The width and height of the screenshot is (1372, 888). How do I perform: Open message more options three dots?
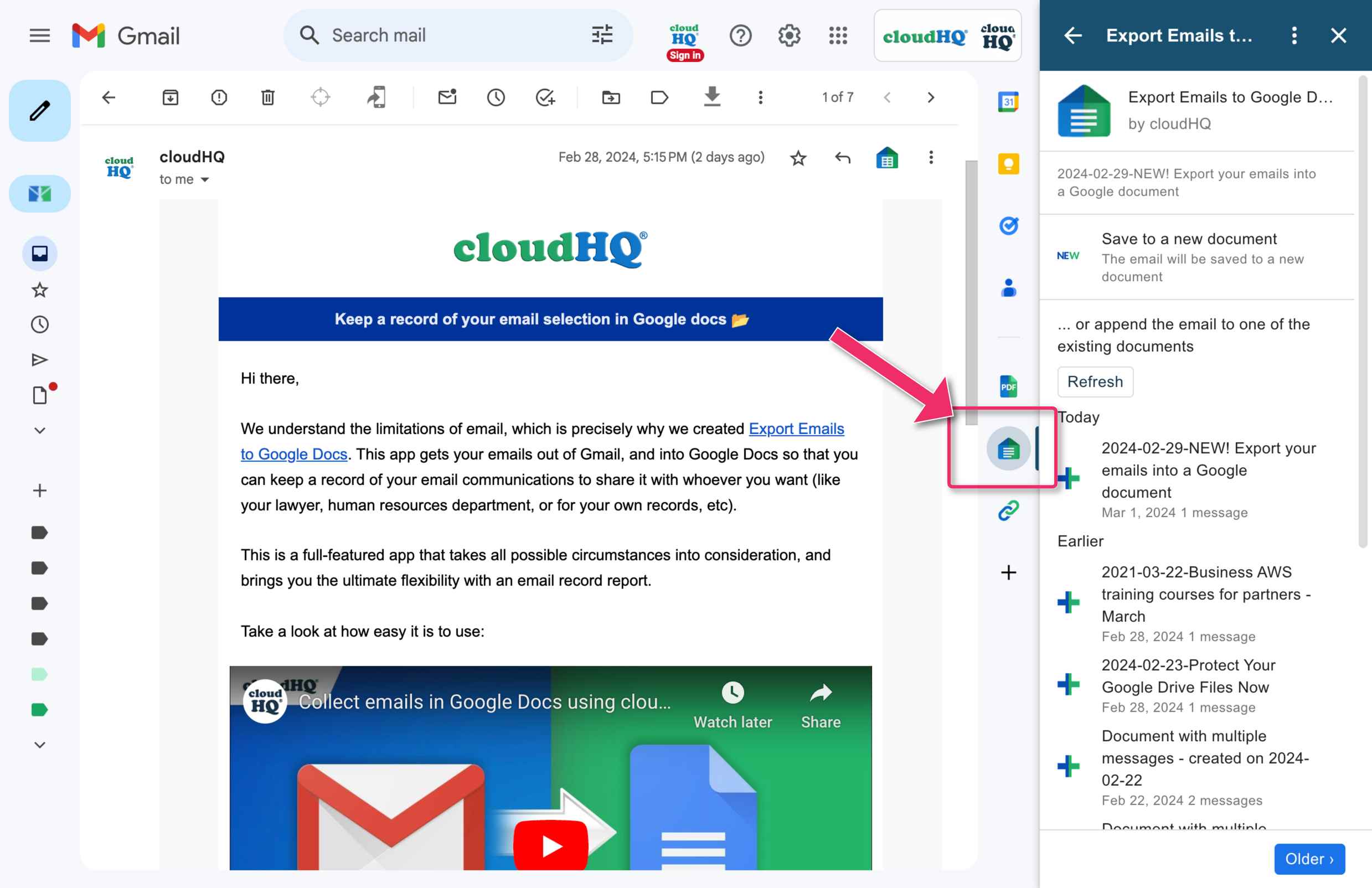tap(930, 157)
